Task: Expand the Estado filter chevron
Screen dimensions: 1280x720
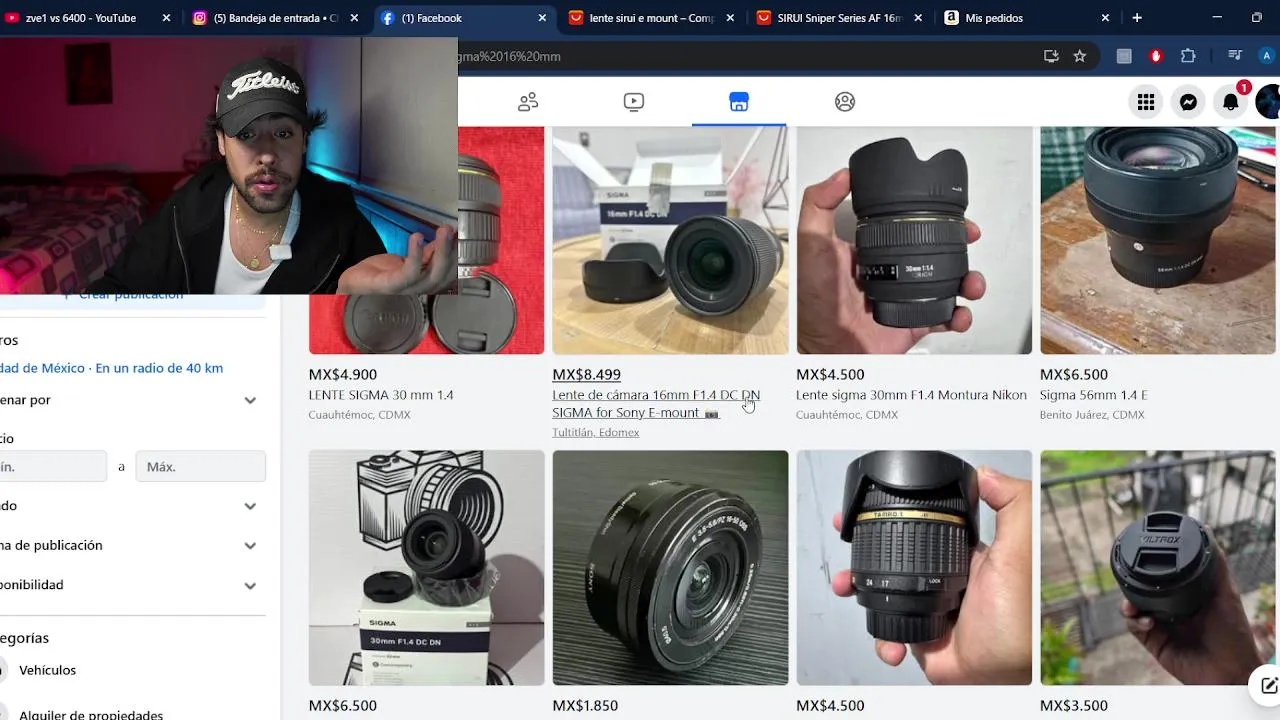Action: 250,506
